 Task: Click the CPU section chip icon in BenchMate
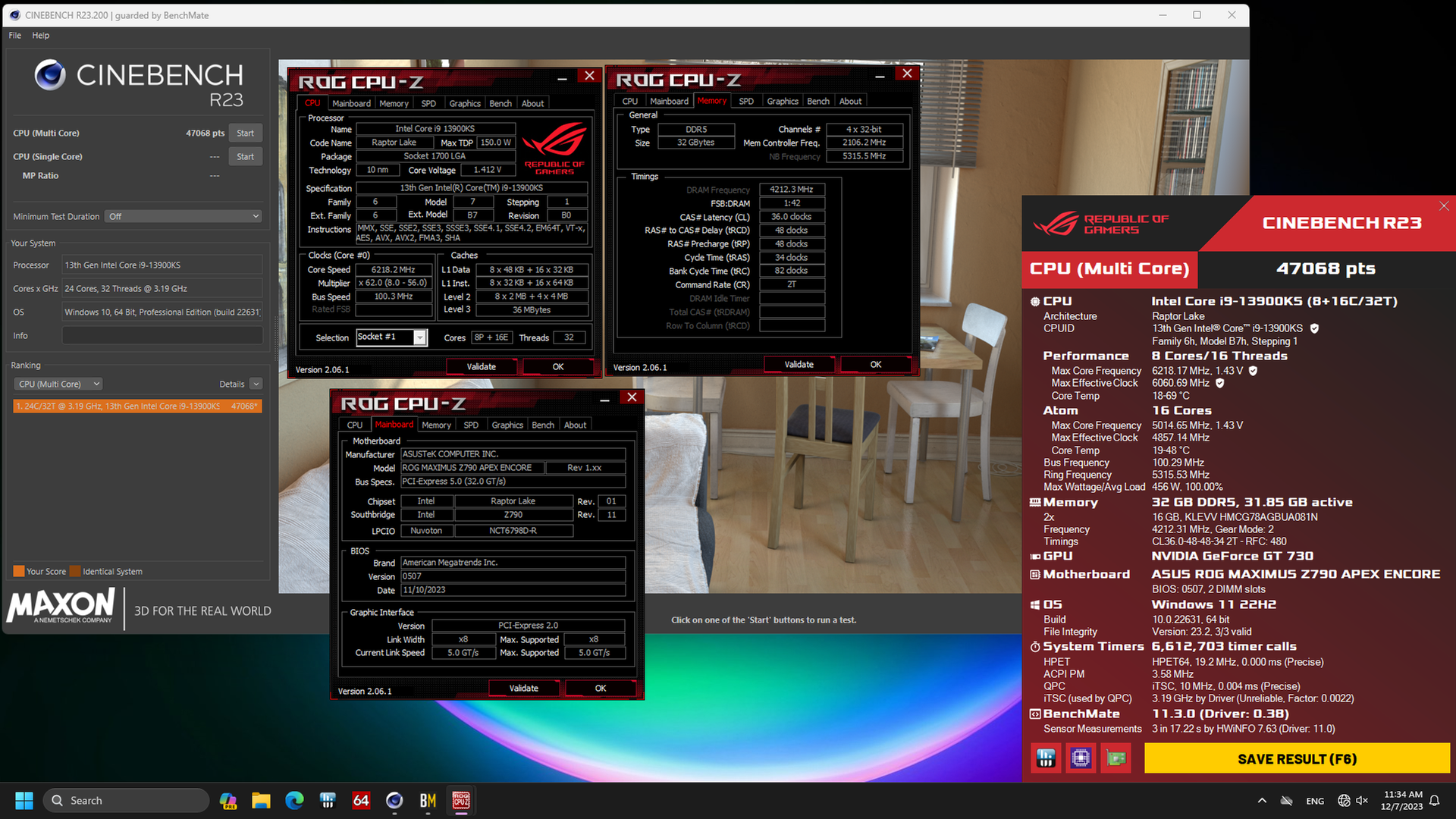(x=1035, y=301)
